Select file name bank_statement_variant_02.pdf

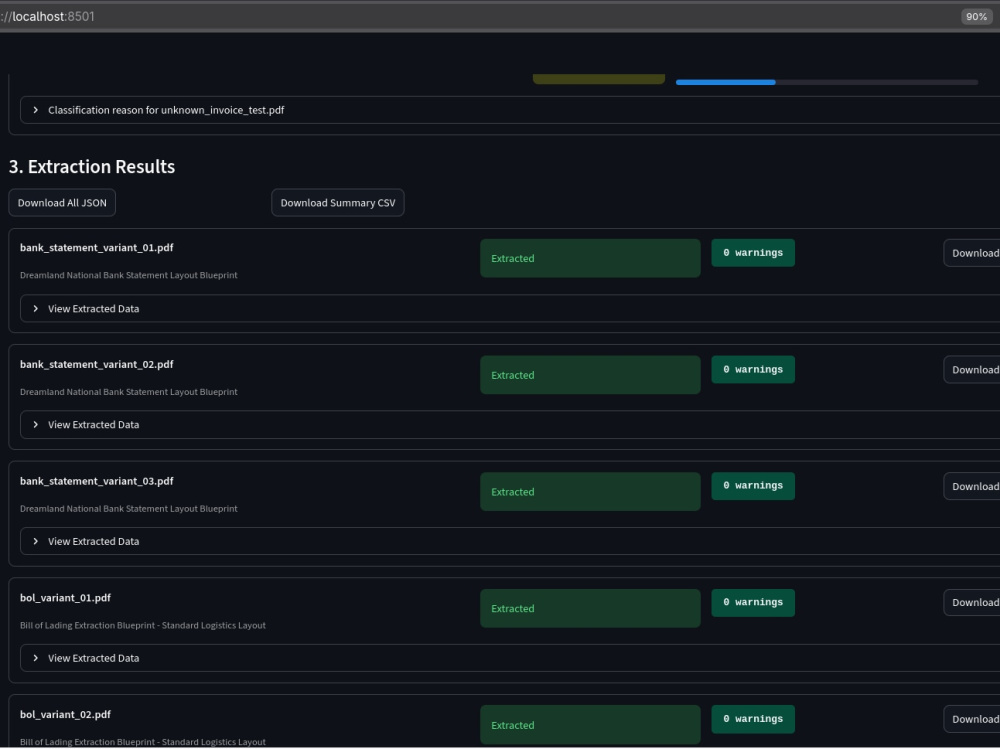click(96, 364)
